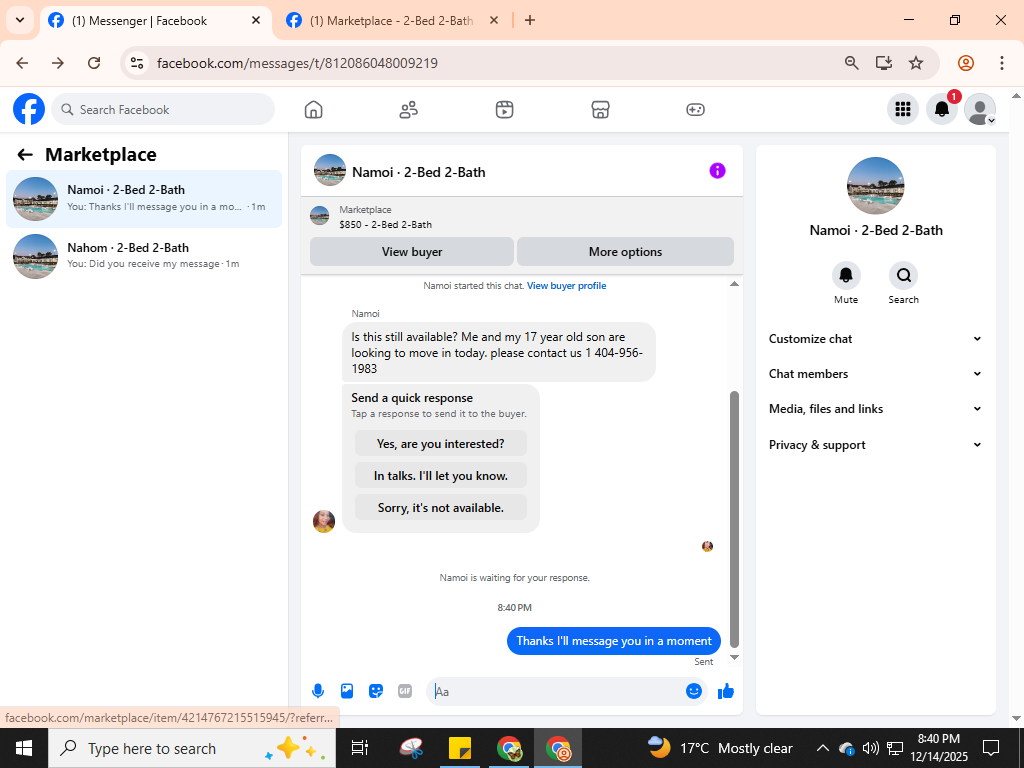Open the Windows Start menu
1024x768 pixels.
coord(24,748)
